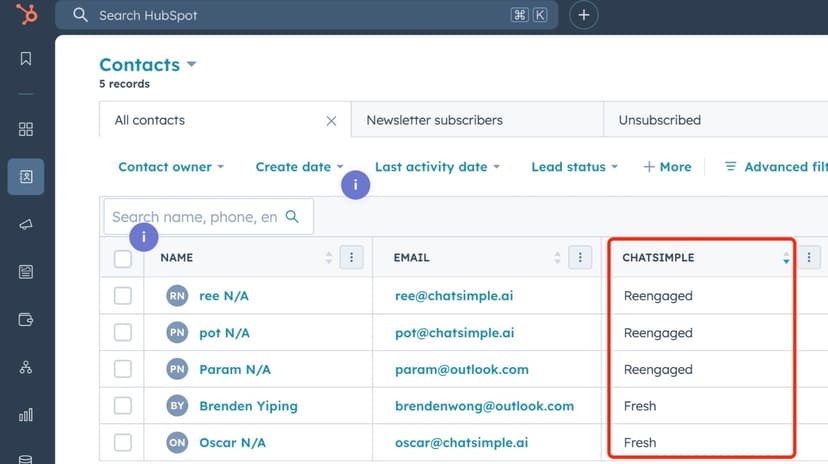Open the Workspaces grid sidebar icon
This screenshot has height=464, width=828.
click(26, 129)
